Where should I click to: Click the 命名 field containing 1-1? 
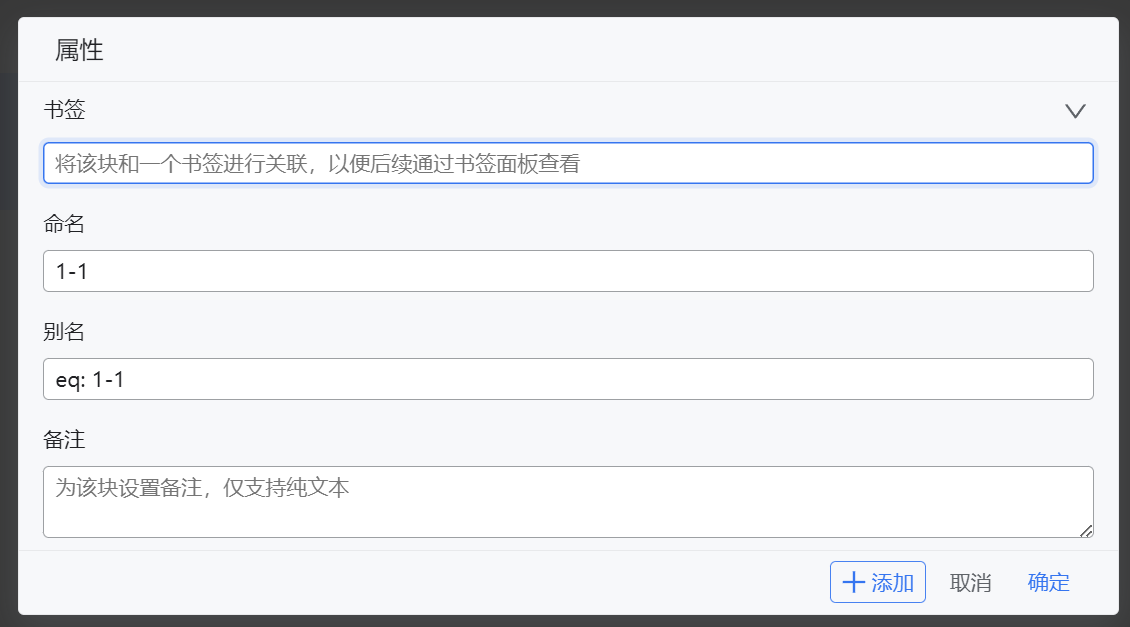tap(568, 271)
